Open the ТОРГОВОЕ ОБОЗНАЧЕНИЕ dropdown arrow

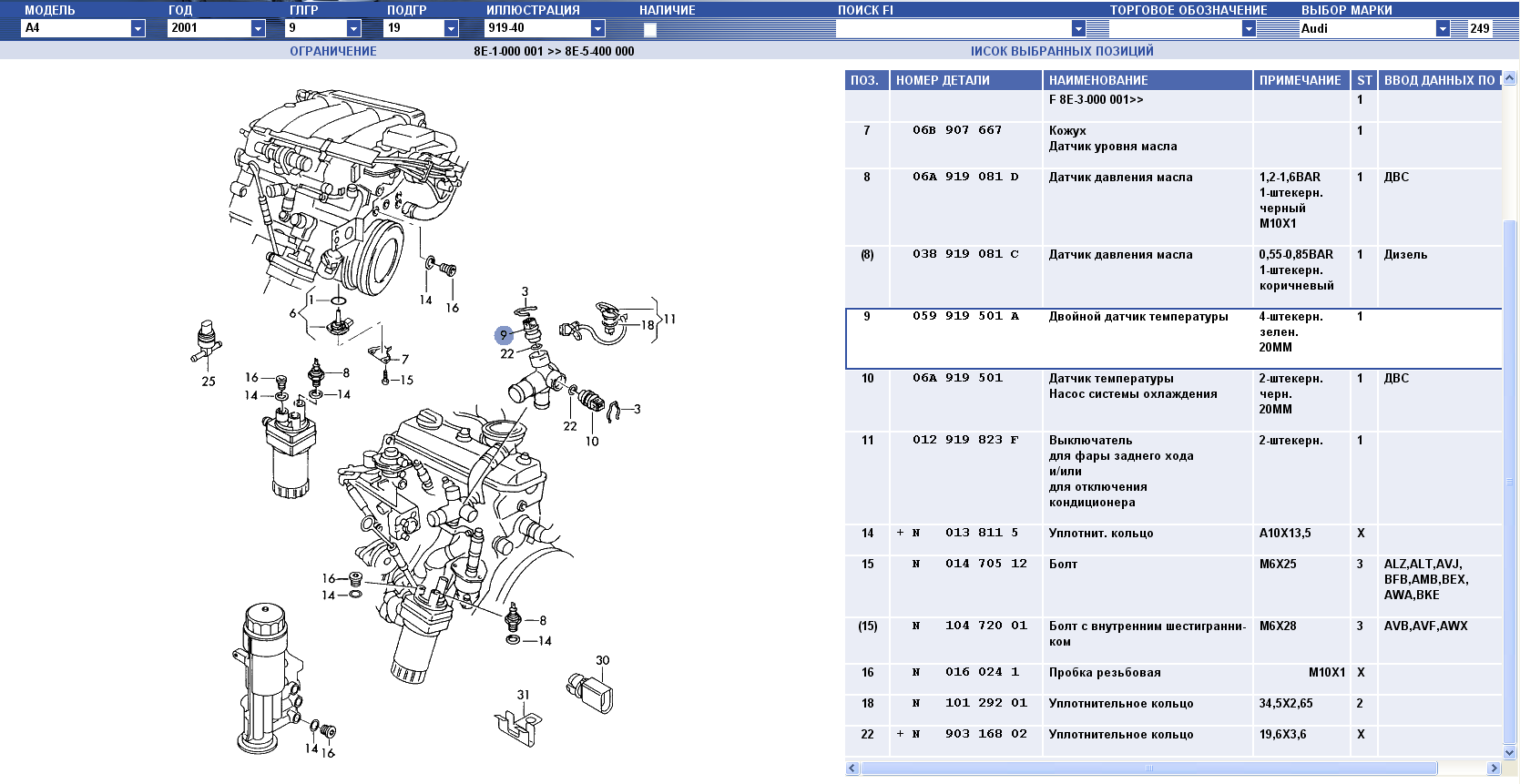point(1249,29)
